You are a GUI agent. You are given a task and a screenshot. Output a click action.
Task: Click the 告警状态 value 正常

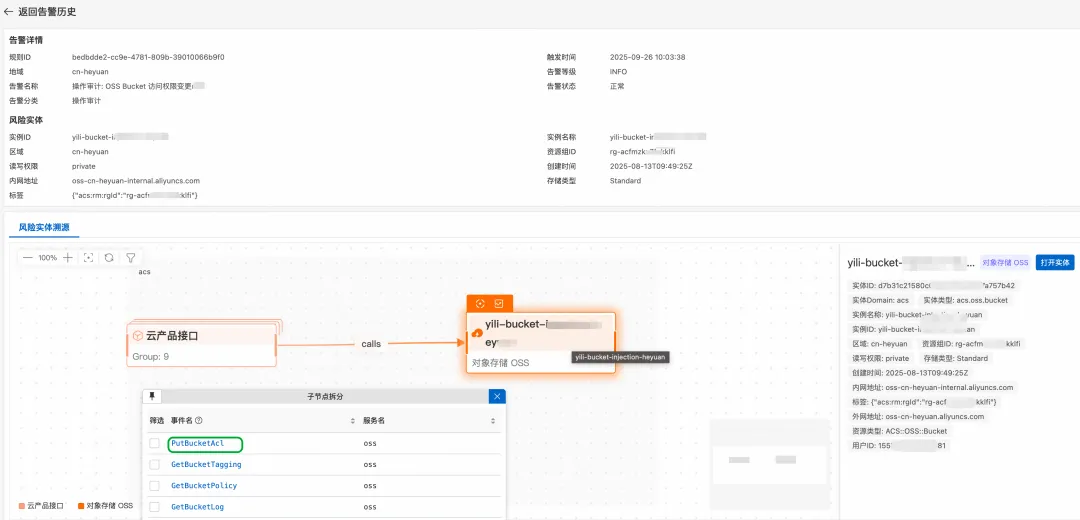618,86
